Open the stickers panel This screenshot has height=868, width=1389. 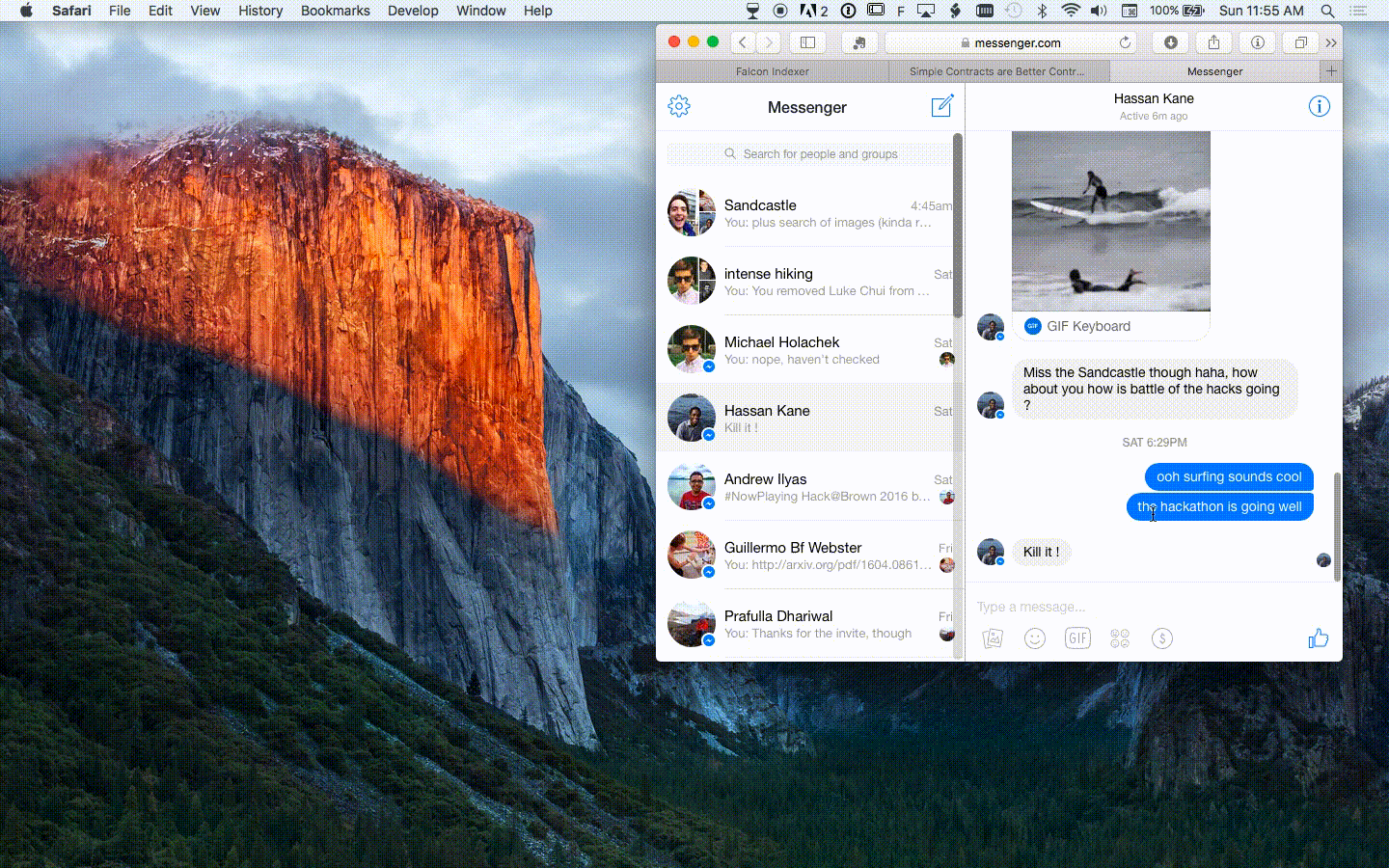[x=1120, y=638]
